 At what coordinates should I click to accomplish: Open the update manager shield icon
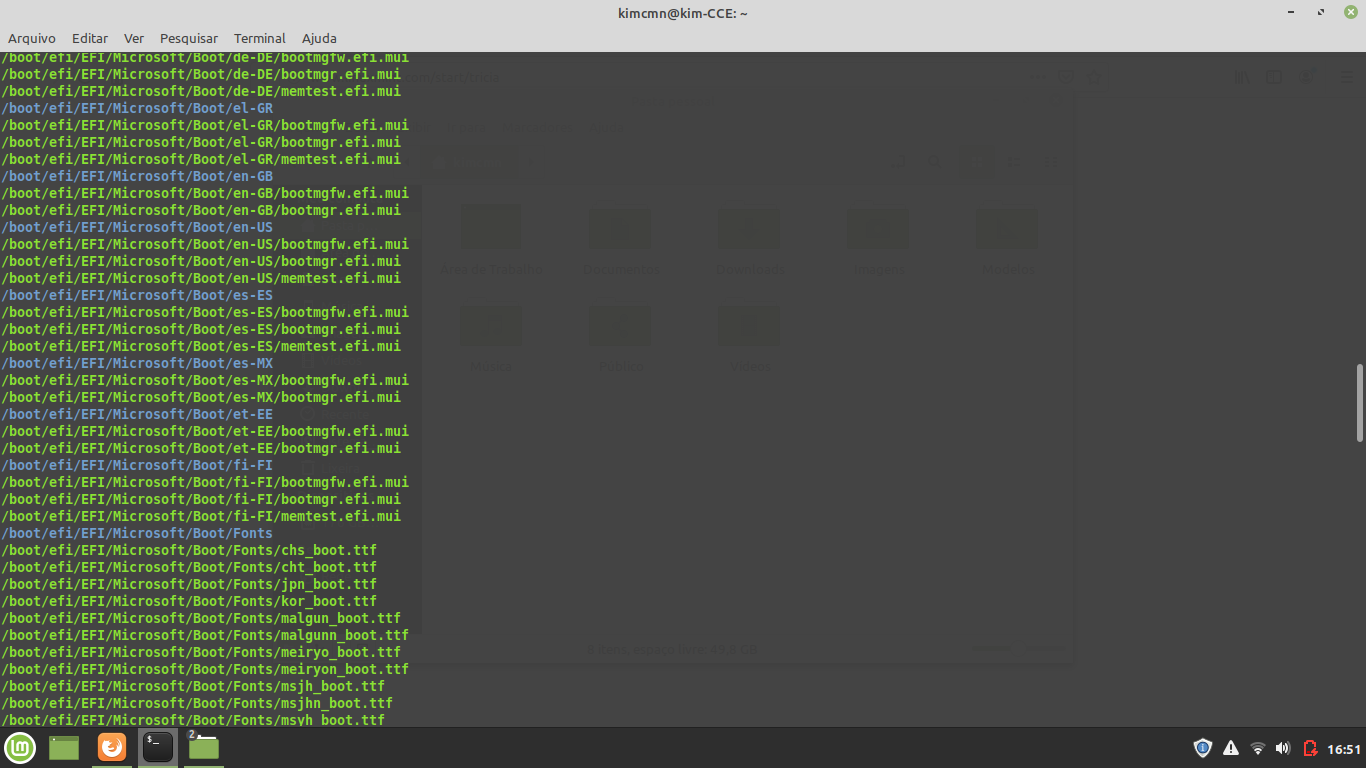pos(1203,748)
